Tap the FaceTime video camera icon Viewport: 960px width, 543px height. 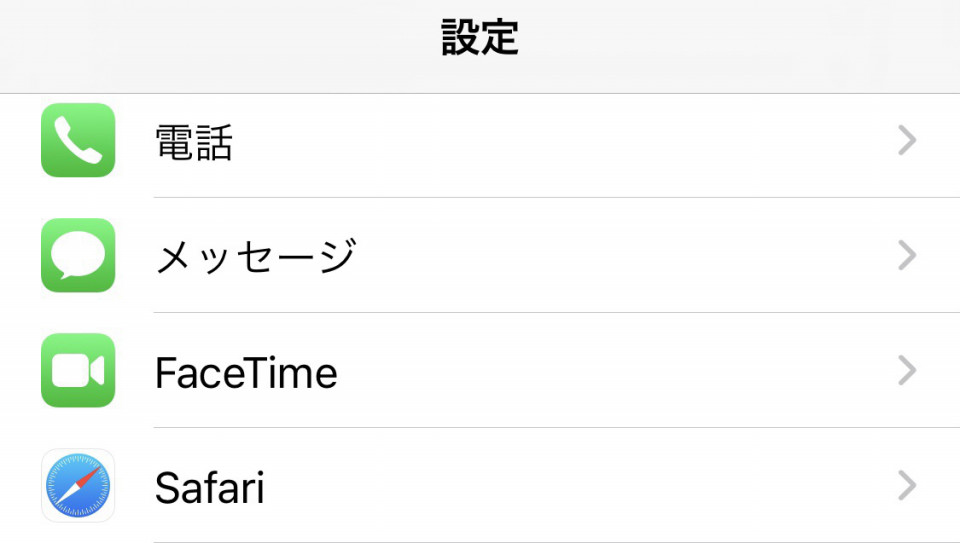pyautogui.click(x=78, y=370)
